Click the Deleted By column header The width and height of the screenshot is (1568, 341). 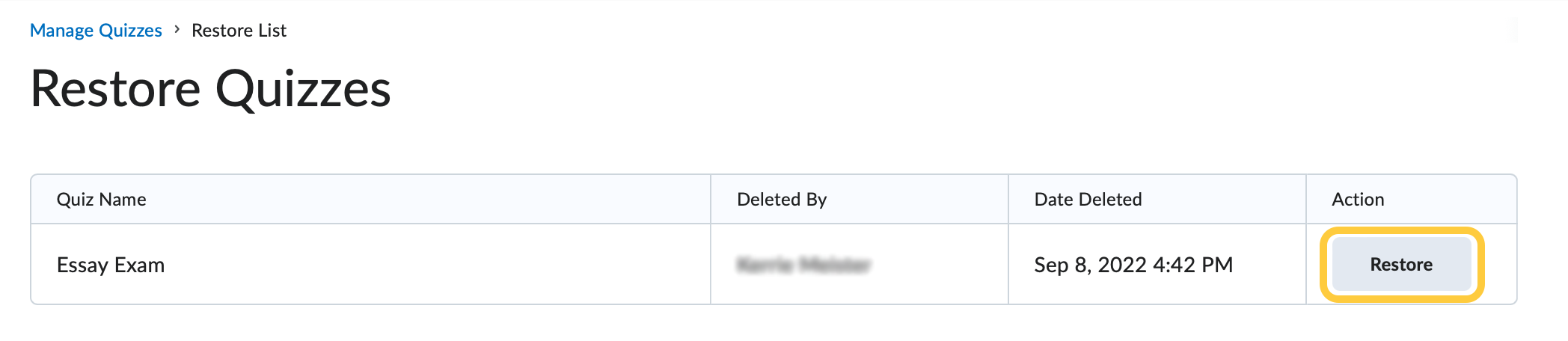[782, 200]
